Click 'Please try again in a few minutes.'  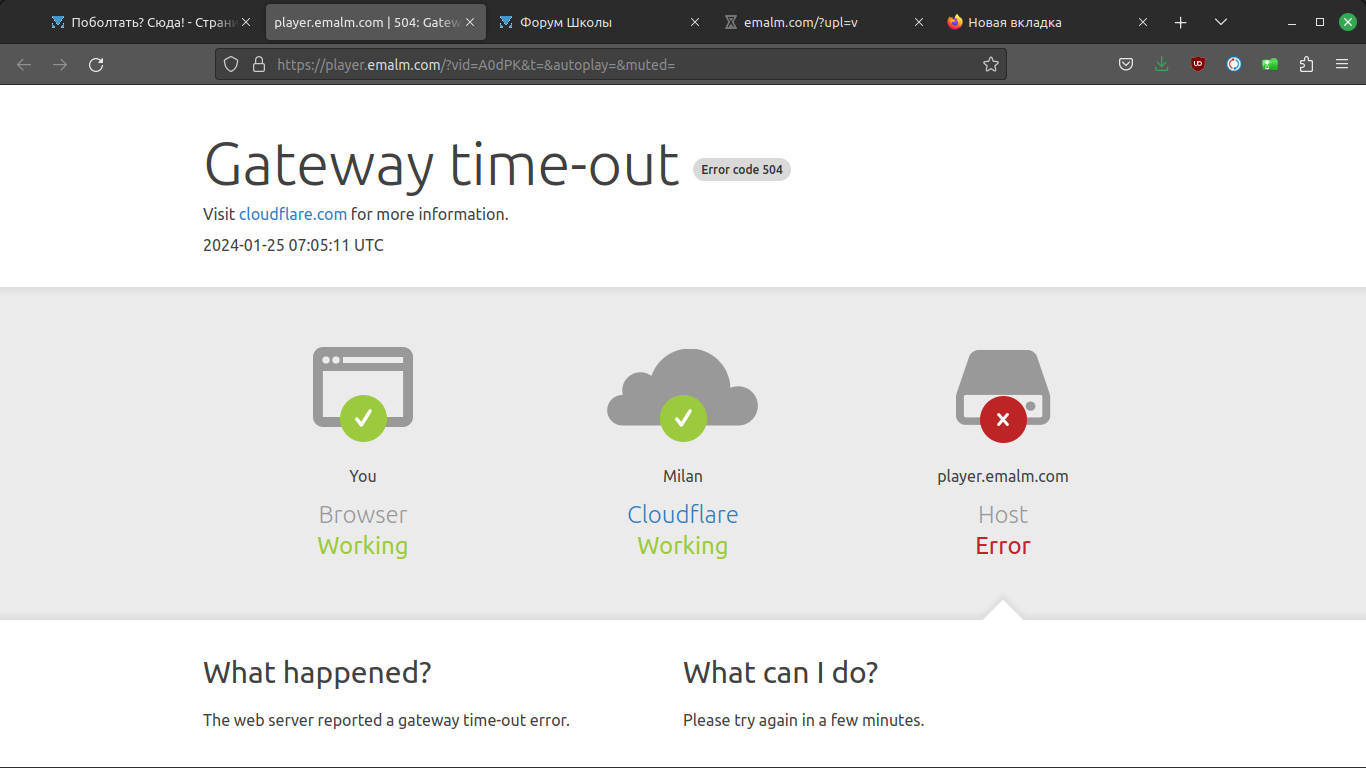click(x=803, y=720)
